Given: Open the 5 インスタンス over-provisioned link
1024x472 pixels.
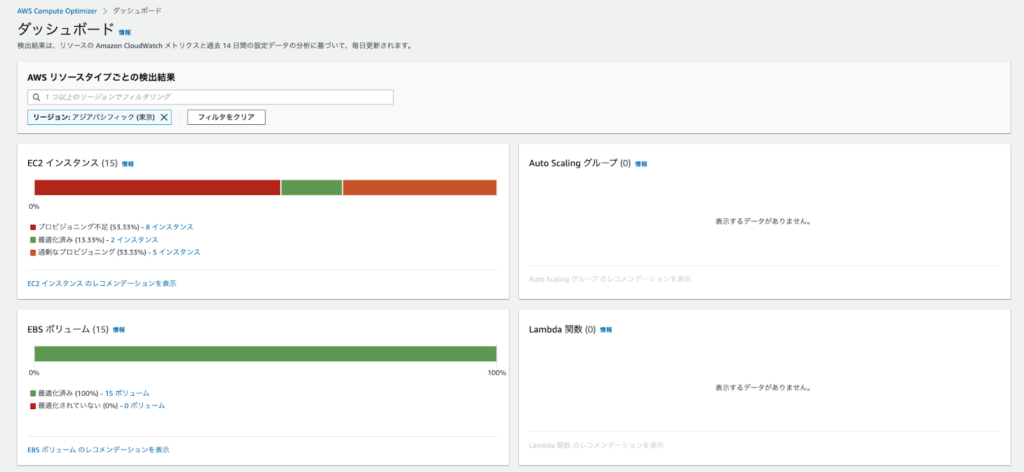Looking at the screenshot, I should [x=176, y=252].
